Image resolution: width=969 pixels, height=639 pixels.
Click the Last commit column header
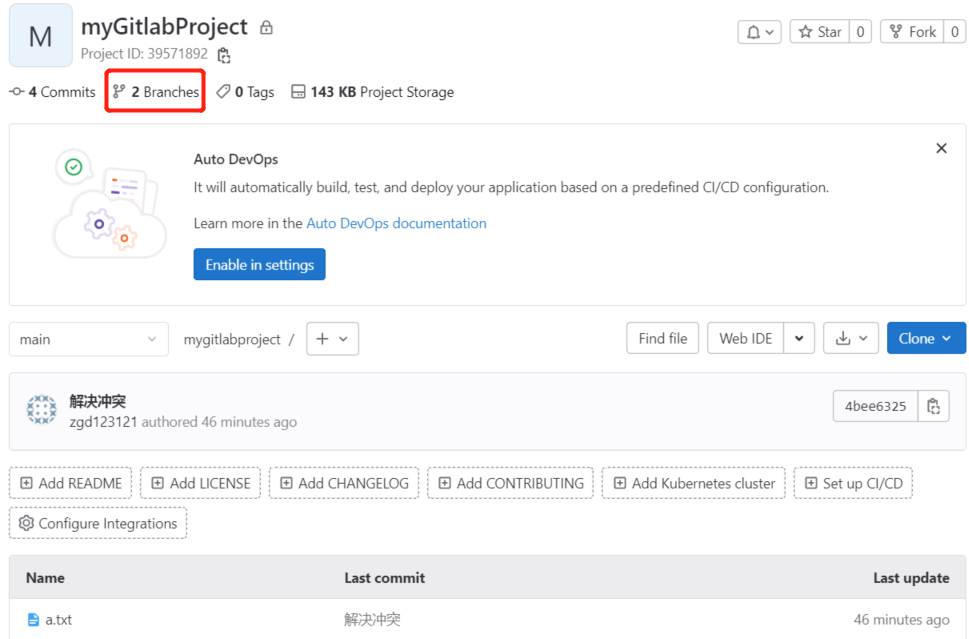click(x=384, y=578)
